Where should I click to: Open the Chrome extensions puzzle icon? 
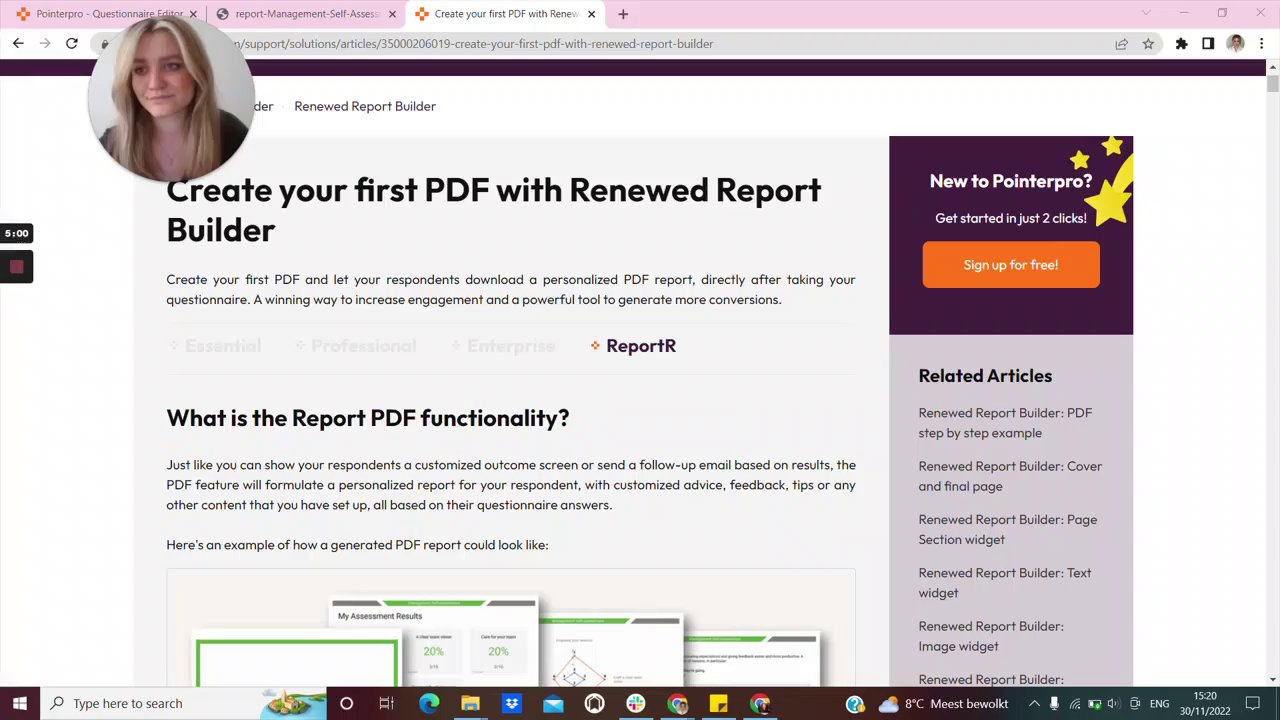(1181, 44)
